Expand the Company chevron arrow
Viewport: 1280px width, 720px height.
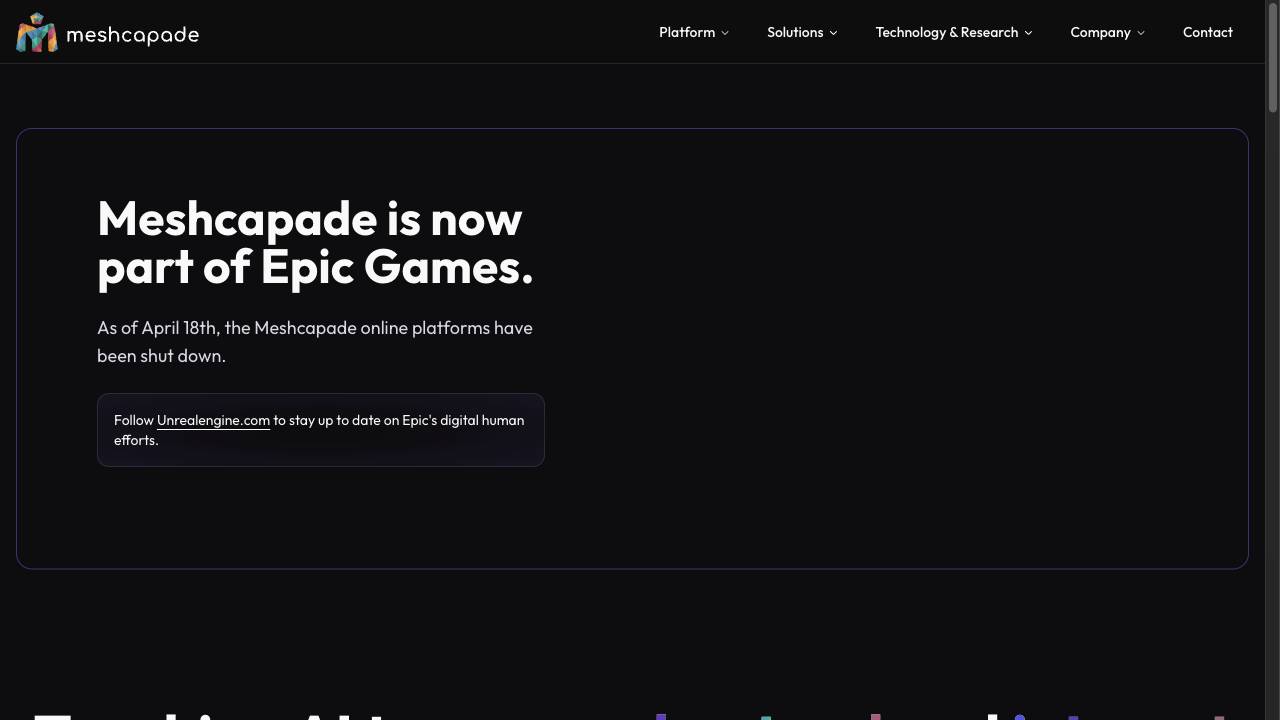click(1141, 33)
